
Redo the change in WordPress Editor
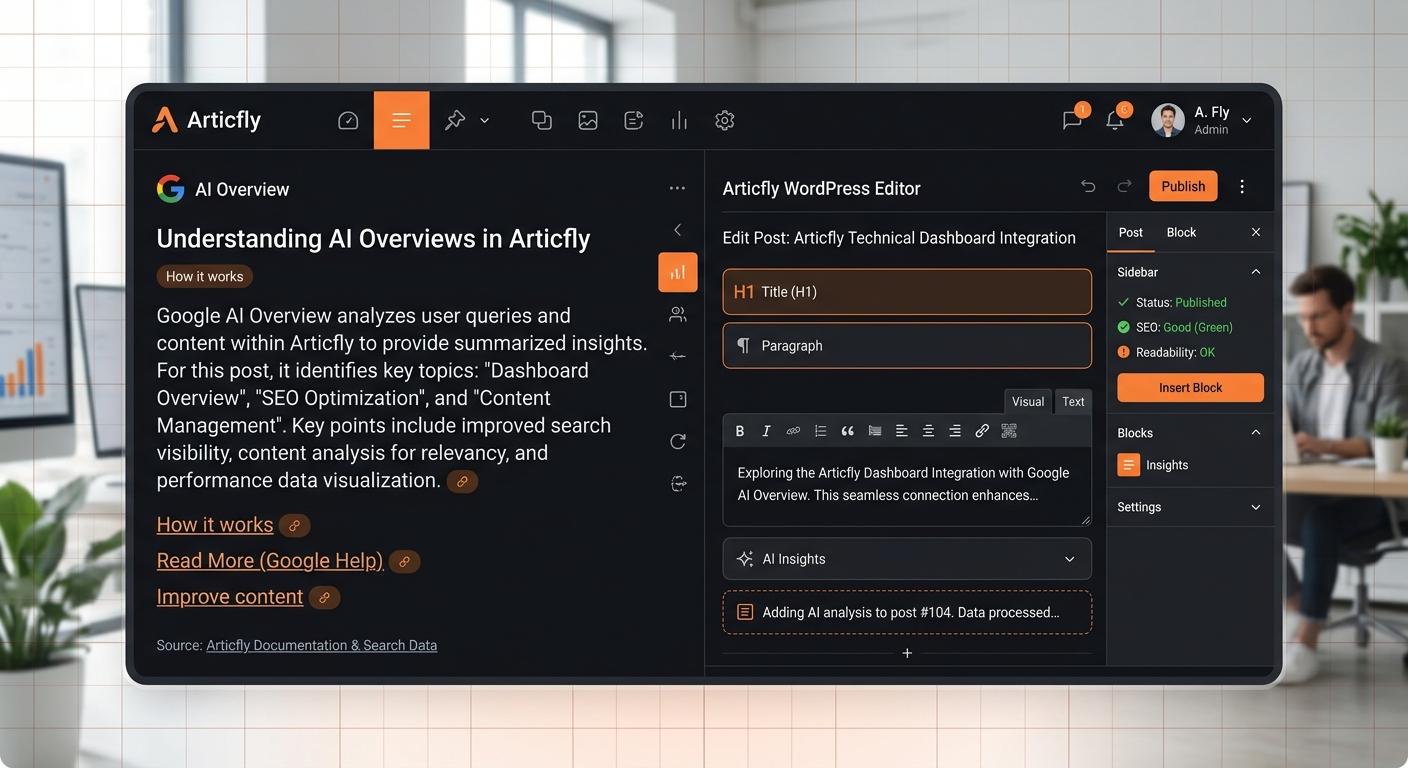click(x=1124, y=186)
